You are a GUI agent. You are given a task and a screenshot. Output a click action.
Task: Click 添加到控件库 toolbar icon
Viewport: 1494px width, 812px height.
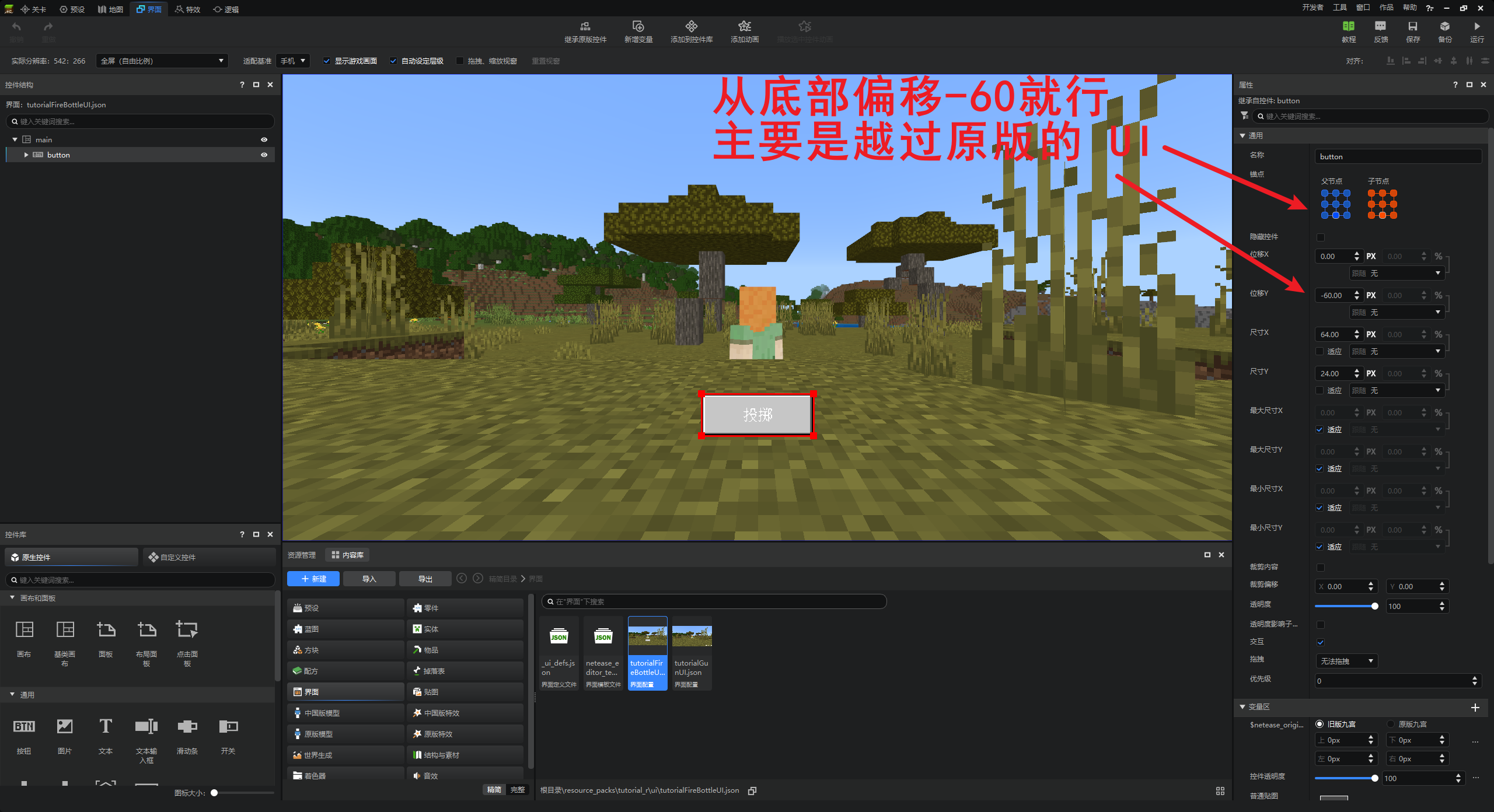692,26
